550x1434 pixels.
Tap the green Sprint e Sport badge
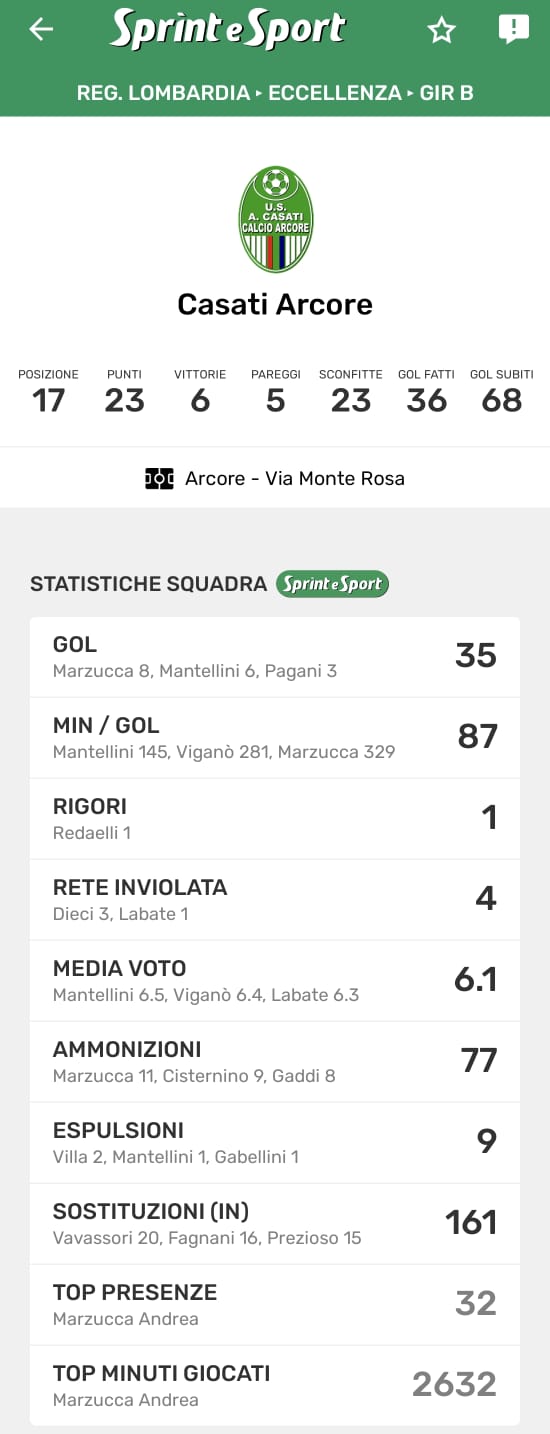click(332, 584)
